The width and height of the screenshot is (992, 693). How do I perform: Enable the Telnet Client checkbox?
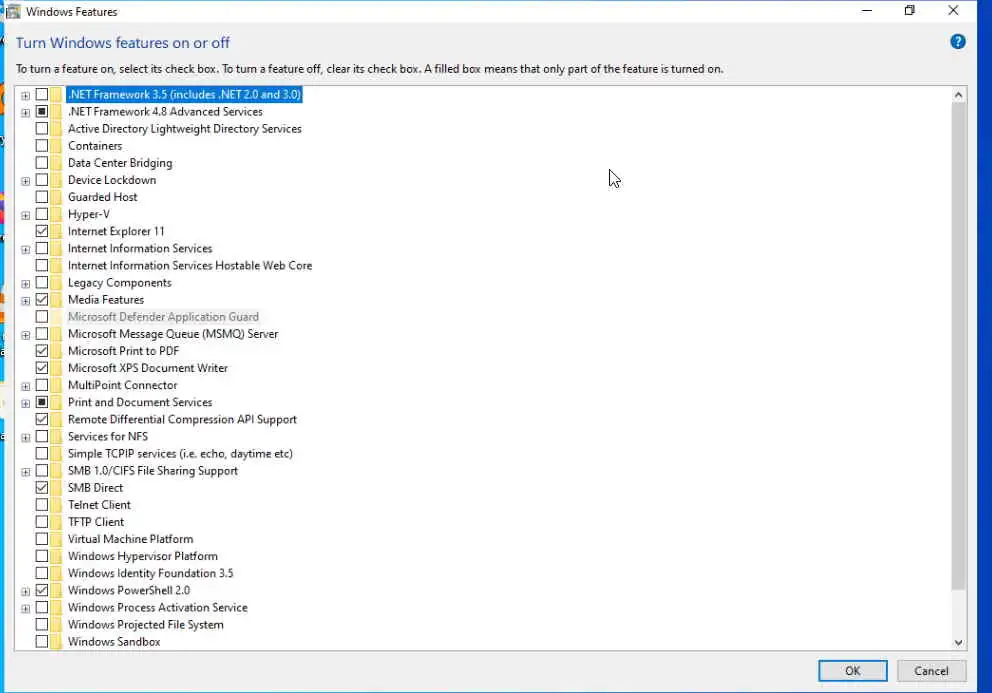pos(42,504)
